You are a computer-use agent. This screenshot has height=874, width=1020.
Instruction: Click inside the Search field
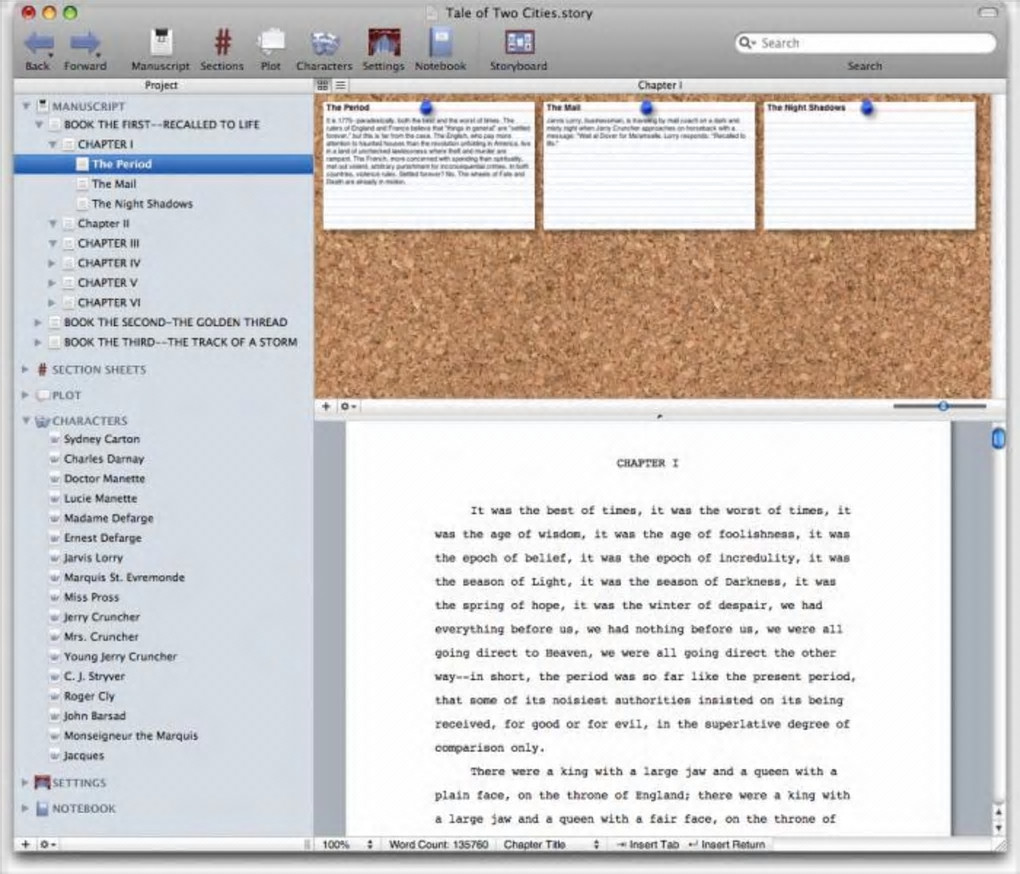pyautogui.click(x=872, y=43)
